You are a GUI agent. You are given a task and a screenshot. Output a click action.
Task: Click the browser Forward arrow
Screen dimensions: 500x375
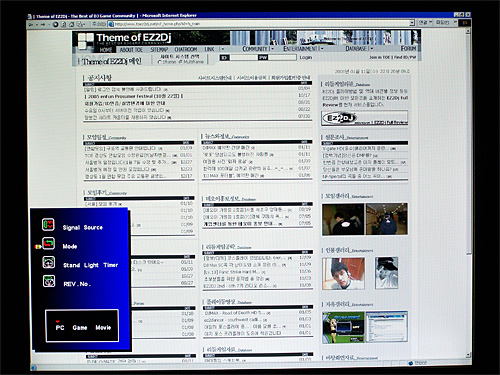click(43, 24)
